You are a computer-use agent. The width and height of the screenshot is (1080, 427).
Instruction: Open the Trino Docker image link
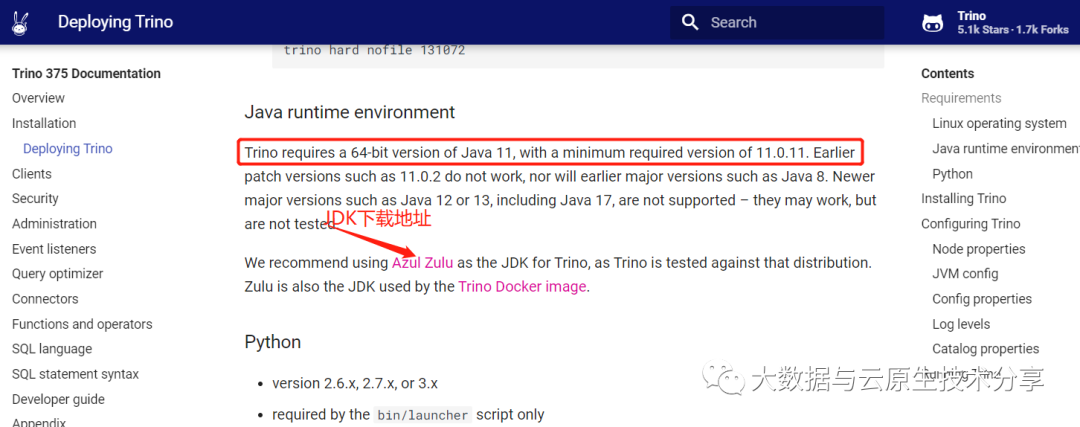pyautogui.click(x=523, y=287)
